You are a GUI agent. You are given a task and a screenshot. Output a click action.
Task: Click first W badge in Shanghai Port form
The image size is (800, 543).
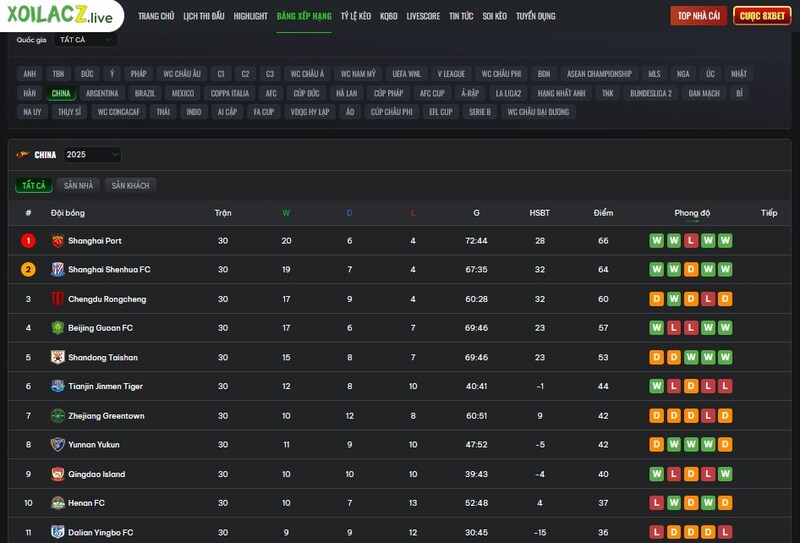pyautogui.click(x=657, y=241)
